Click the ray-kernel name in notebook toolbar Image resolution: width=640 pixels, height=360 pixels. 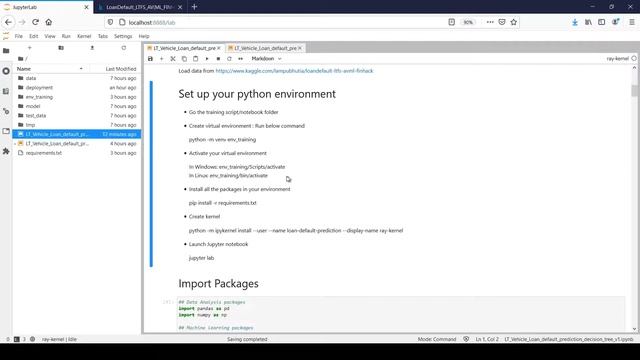(x=617, y=59)
